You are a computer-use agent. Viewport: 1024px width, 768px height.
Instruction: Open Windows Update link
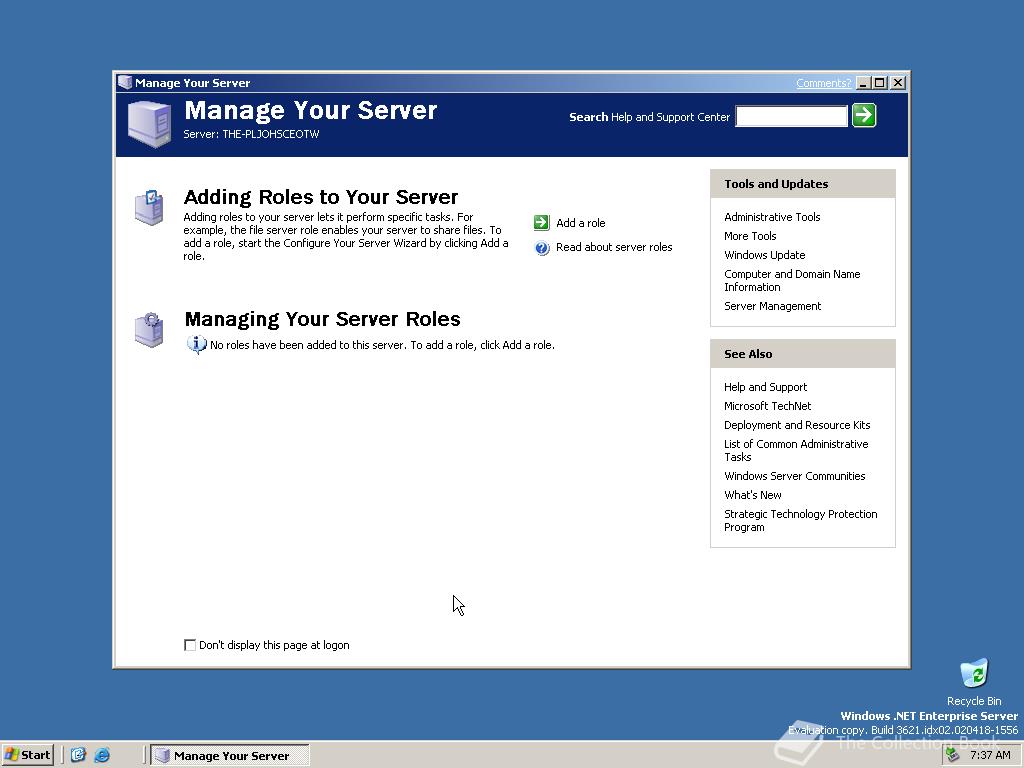coord(764,255)
